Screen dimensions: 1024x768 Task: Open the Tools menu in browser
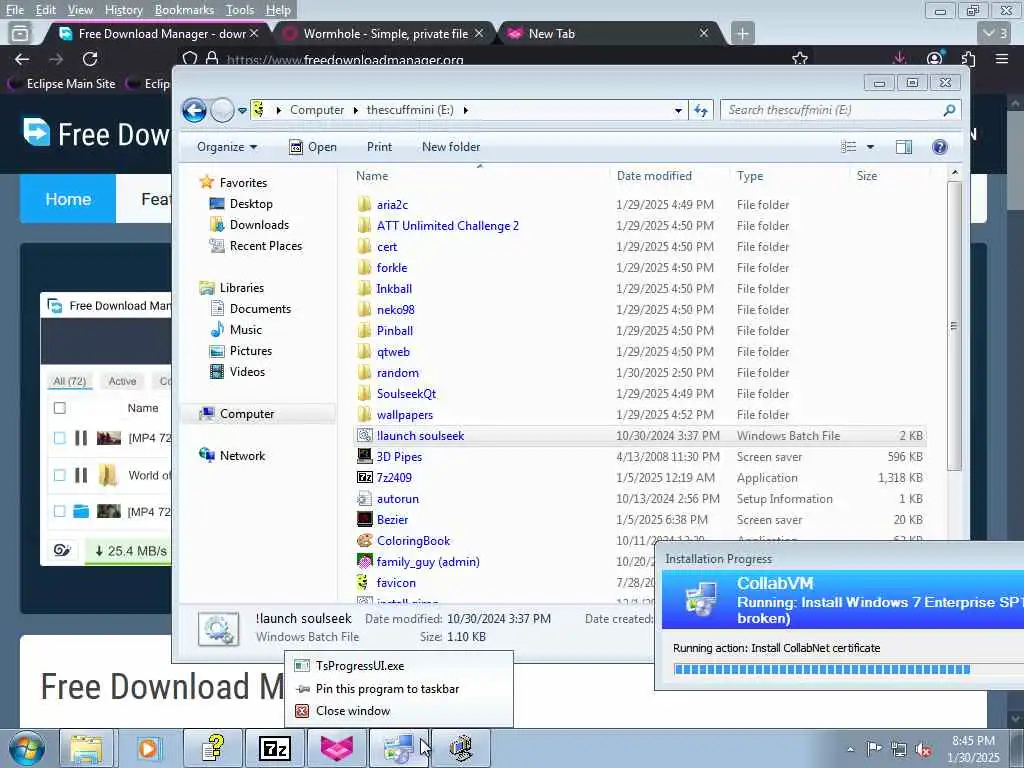[240, 10]
